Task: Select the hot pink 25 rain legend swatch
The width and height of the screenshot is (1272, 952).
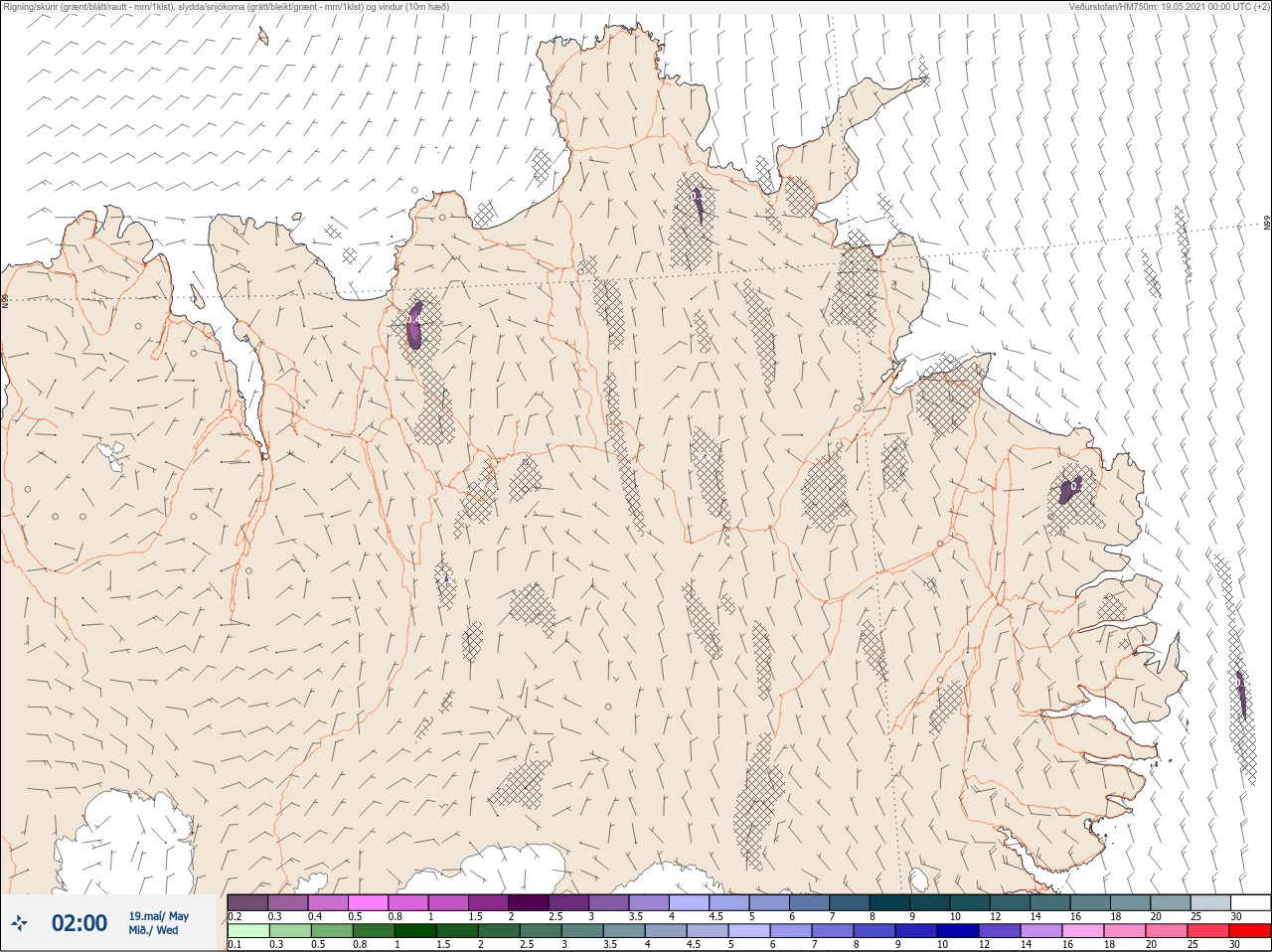Action: (1208, 931)
